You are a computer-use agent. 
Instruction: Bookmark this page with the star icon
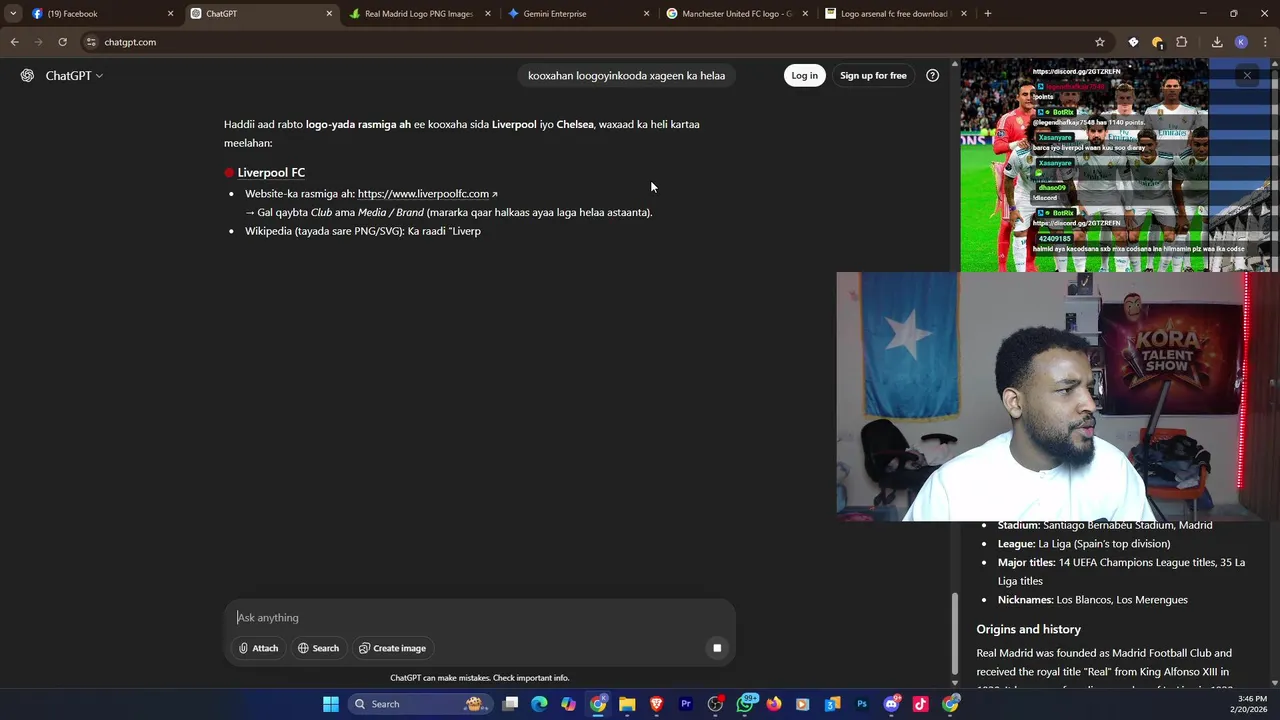(1100, 42)
